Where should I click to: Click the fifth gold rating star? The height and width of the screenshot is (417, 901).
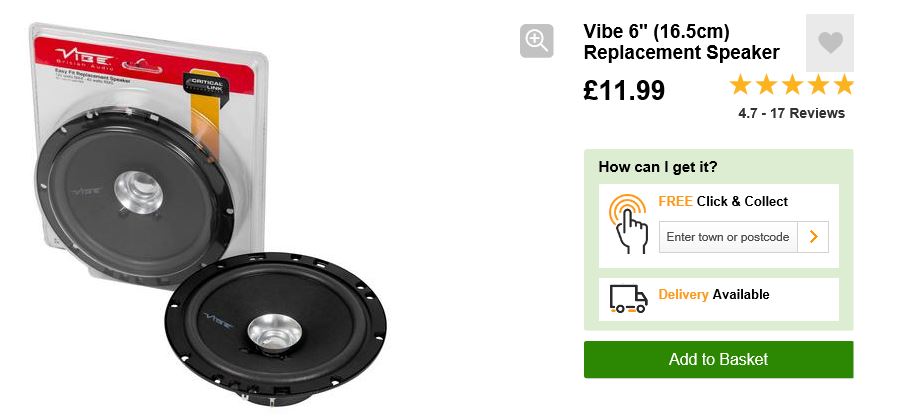point(844,84)
